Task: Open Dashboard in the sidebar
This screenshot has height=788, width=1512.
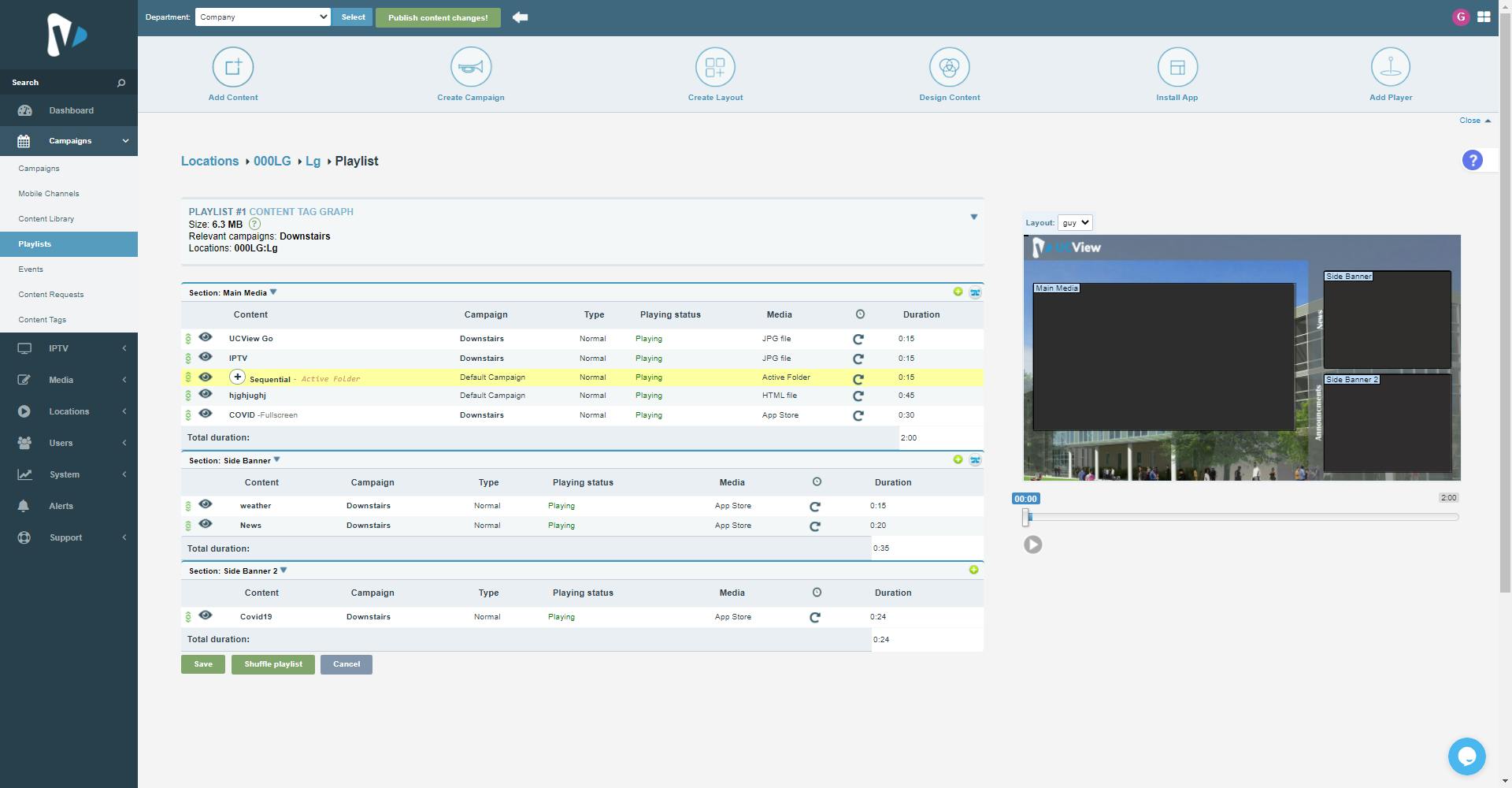Action: point(69,110)
